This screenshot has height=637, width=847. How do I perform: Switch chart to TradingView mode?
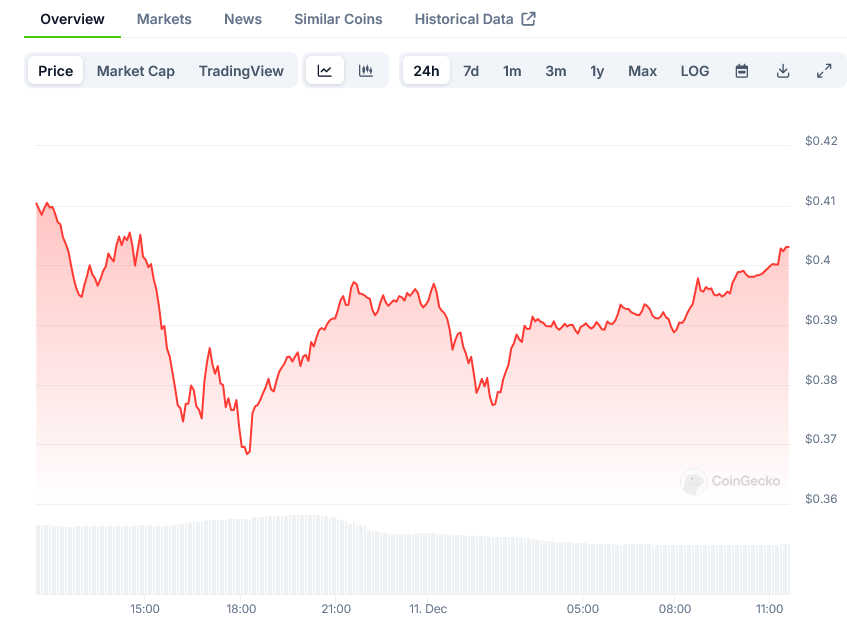pos(241,71)
